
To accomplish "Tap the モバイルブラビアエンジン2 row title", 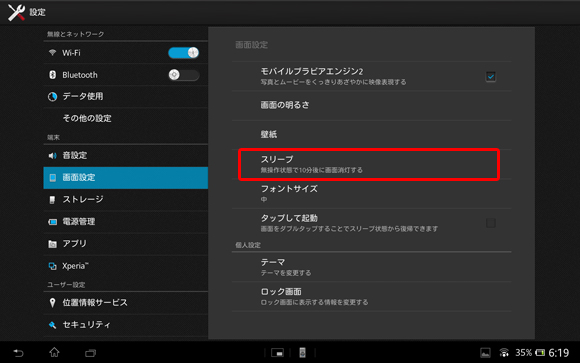I will (312, 71).
